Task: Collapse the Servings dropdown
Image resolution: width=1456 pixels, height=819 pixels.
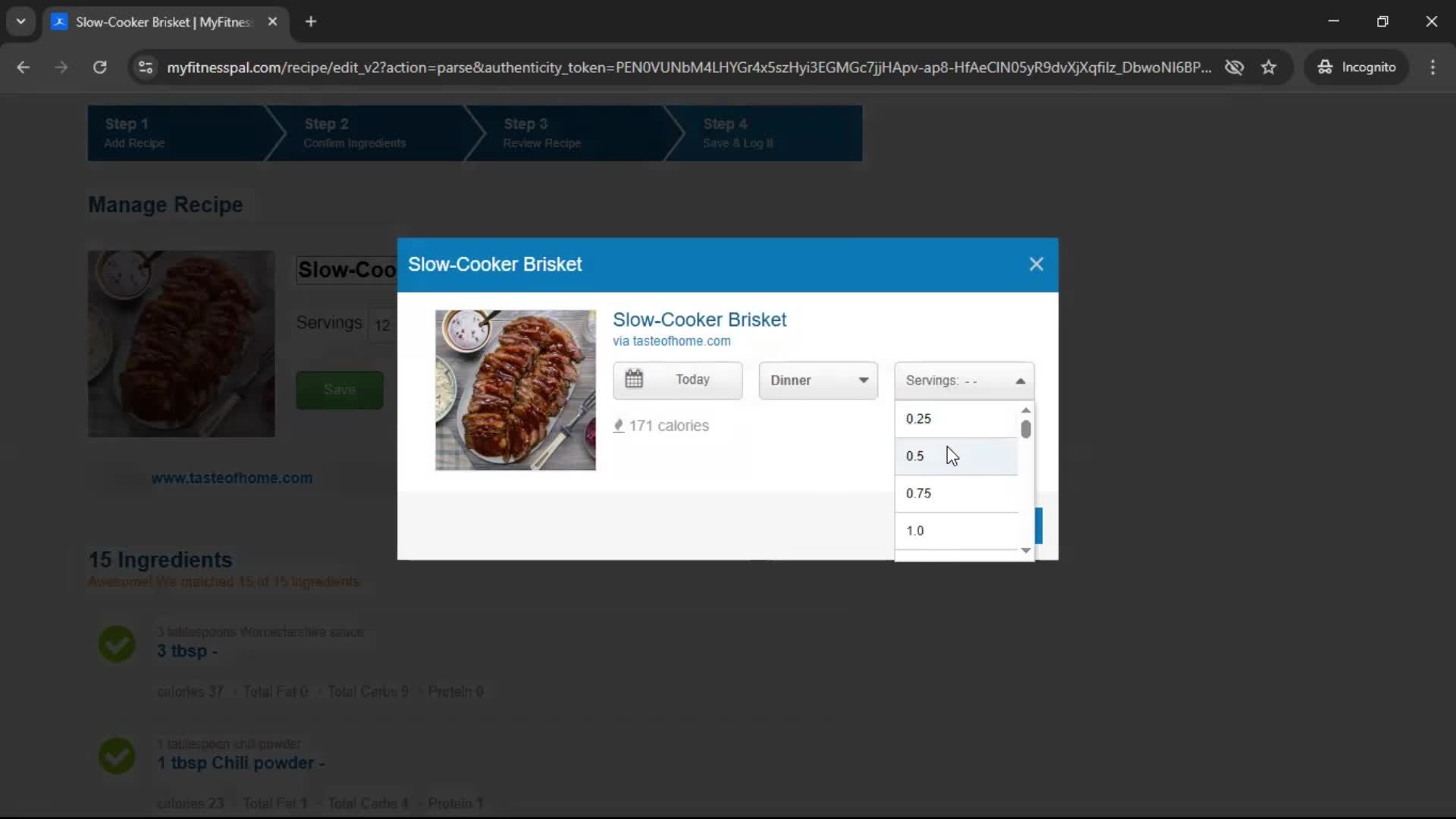Action: (x=964, y=381)
